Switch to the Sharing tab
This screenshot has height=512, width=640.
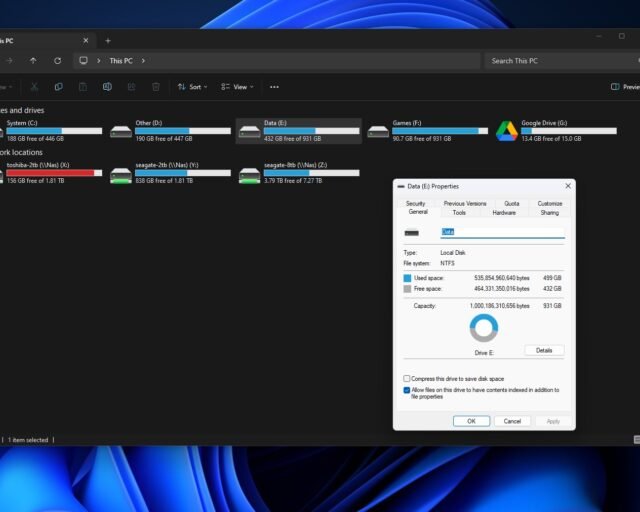tap(549, 213)
